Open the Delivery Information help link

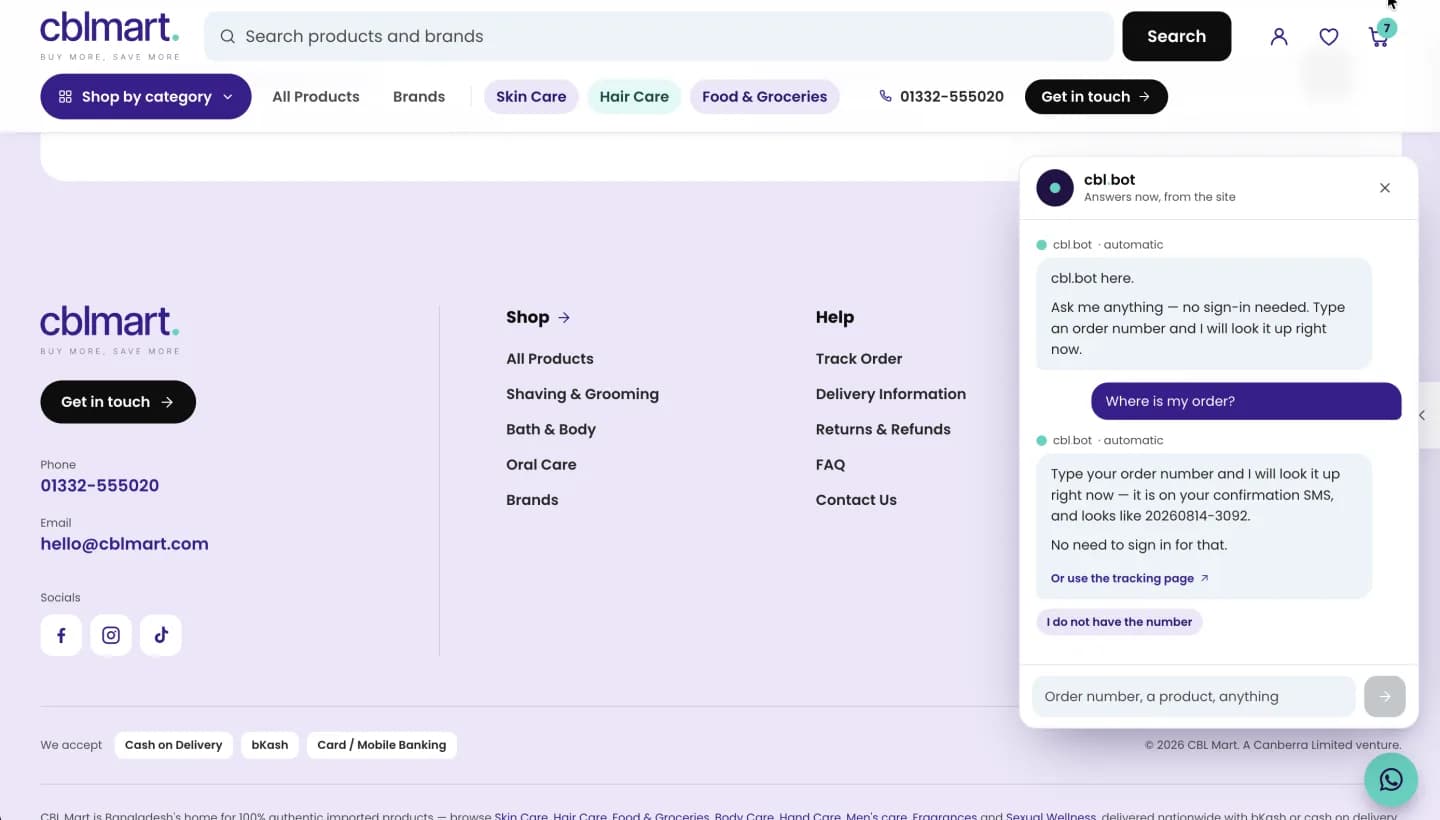click(891, 394)
